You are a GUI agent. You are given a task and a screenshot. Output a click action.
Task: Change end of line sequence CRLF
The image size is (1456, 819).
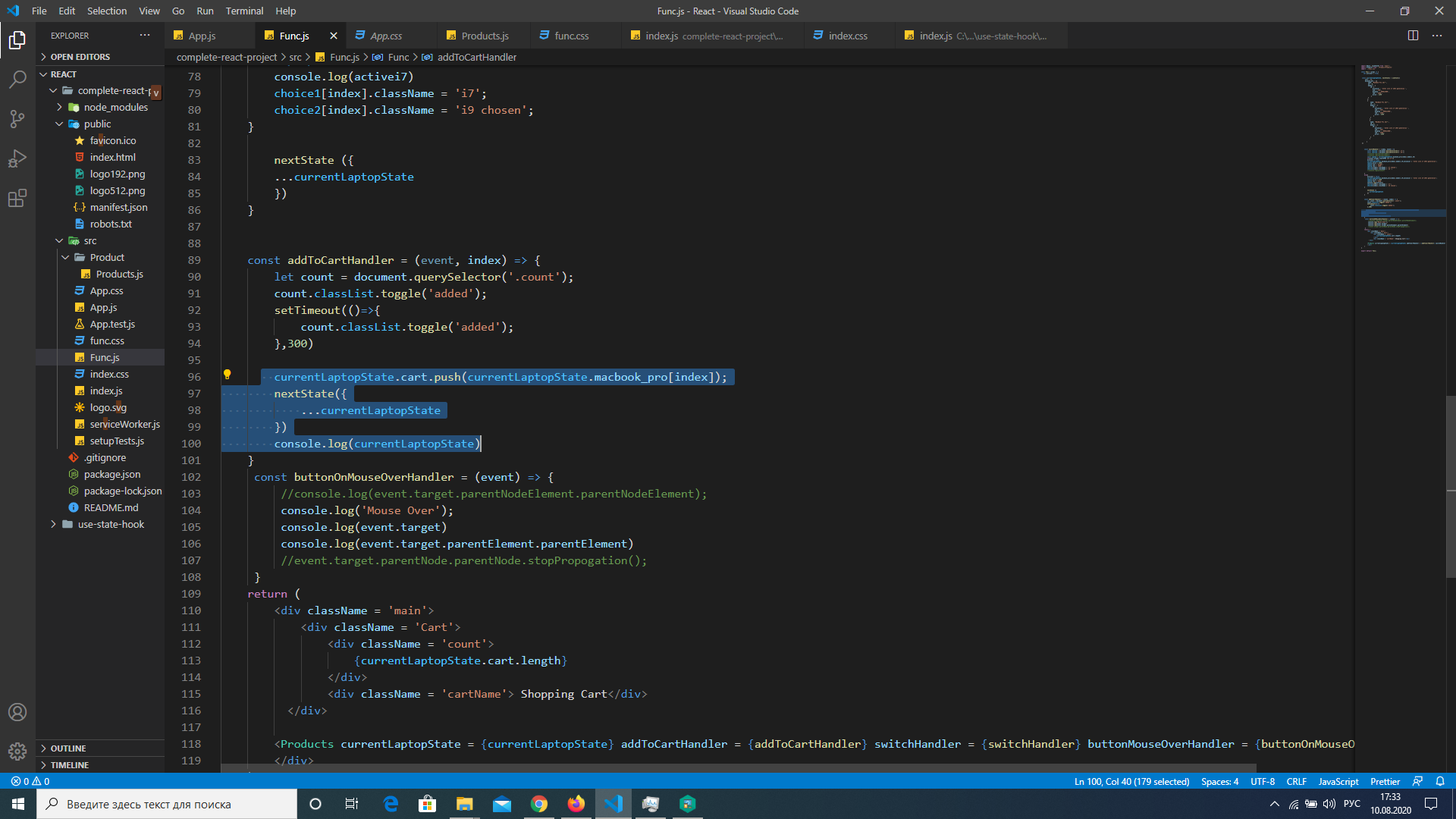1297,781
